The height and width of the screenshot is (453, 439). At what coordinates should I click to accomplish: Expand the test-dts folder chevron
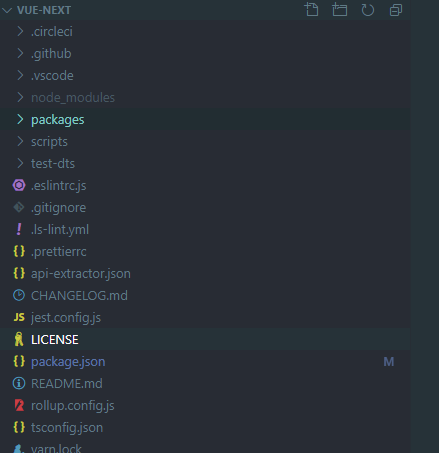coord(20,163)
